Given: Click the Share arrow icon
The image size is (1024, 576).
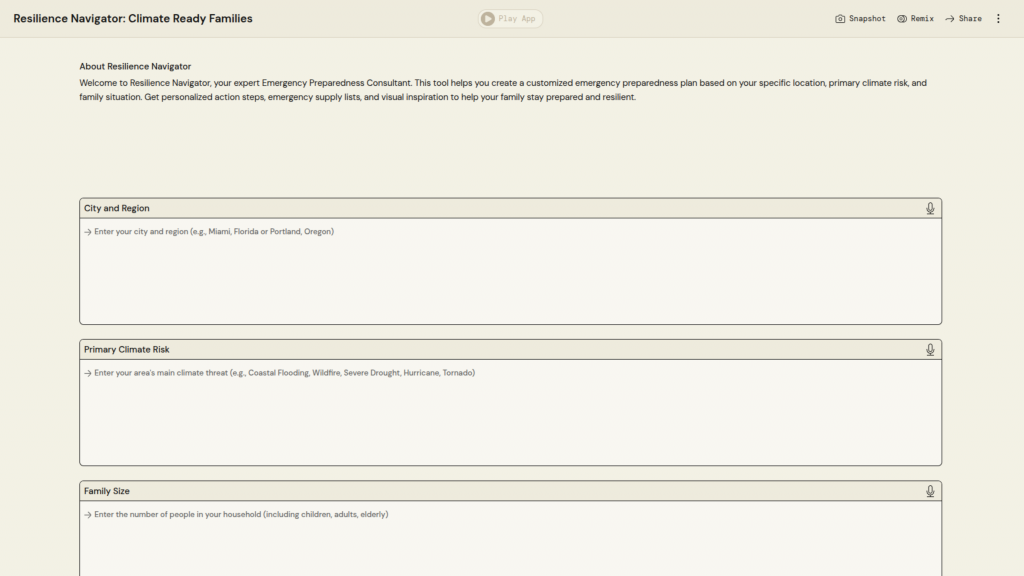Looking at the screenshot, I should pos(950,19).
